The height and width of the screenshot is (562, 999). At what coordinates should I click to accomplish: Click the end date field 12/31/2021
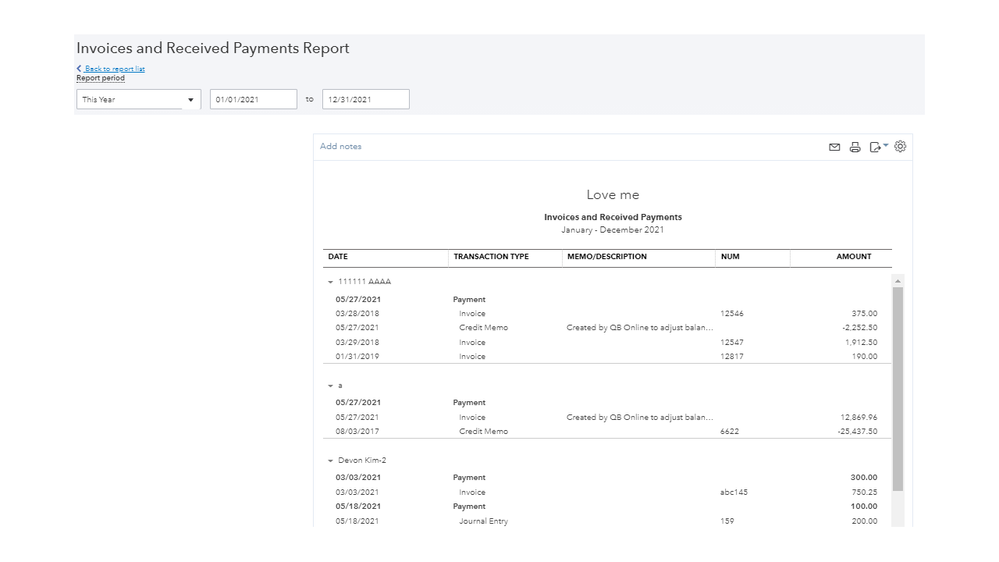365,100
